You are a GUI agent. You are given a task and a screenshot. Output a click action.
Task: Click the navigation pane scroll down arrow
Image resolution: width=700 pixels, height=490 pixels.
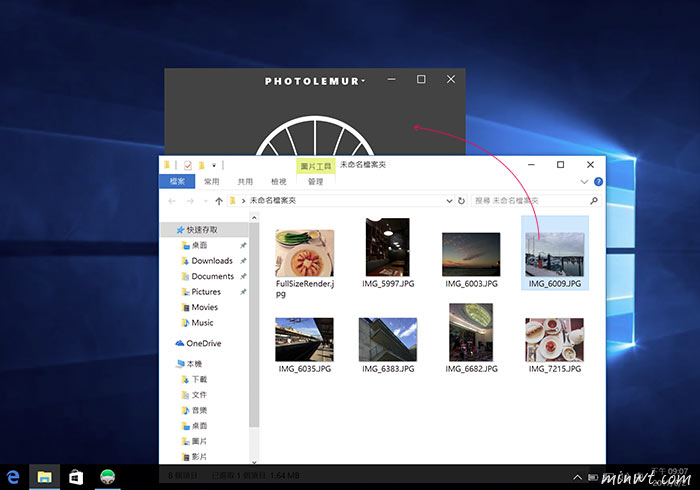pyautogui.click(x=254, y=462)
